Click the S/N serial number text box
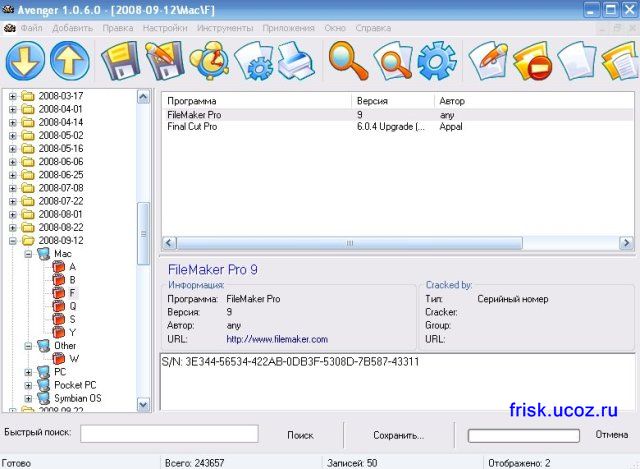The height and width of the screenshot is (469, 640). click(397, 382)
